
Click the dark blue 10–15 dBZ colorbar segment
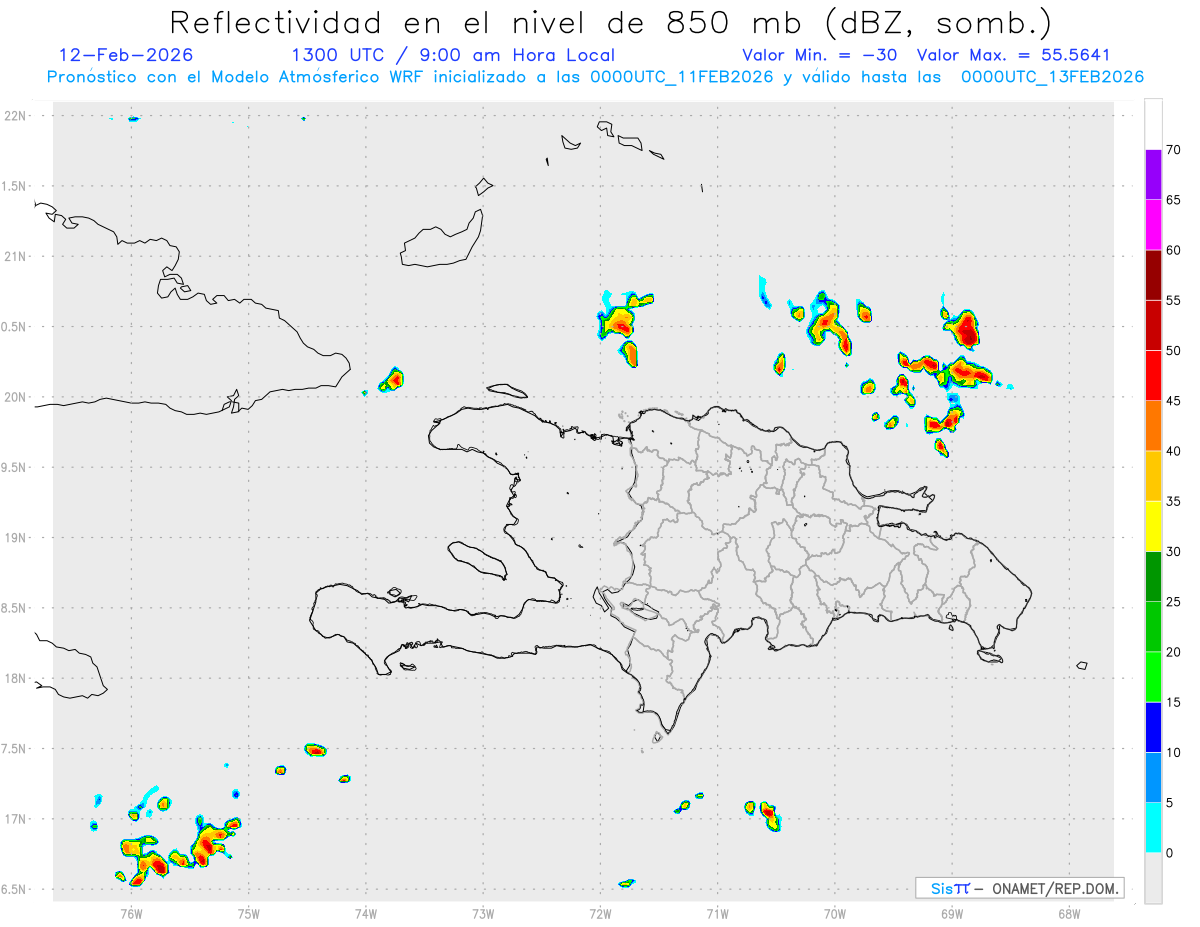[1153, 728]
